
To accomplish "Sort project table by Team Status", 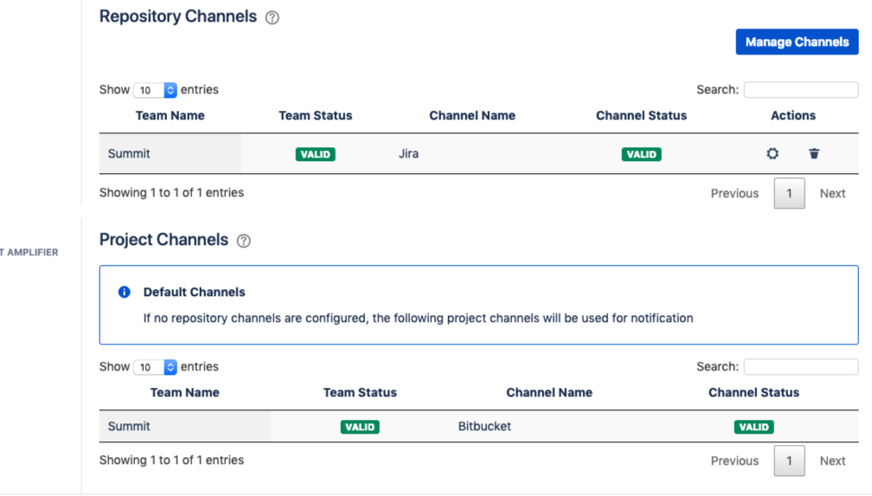I will pyautogui.click(x=360, y=393).
